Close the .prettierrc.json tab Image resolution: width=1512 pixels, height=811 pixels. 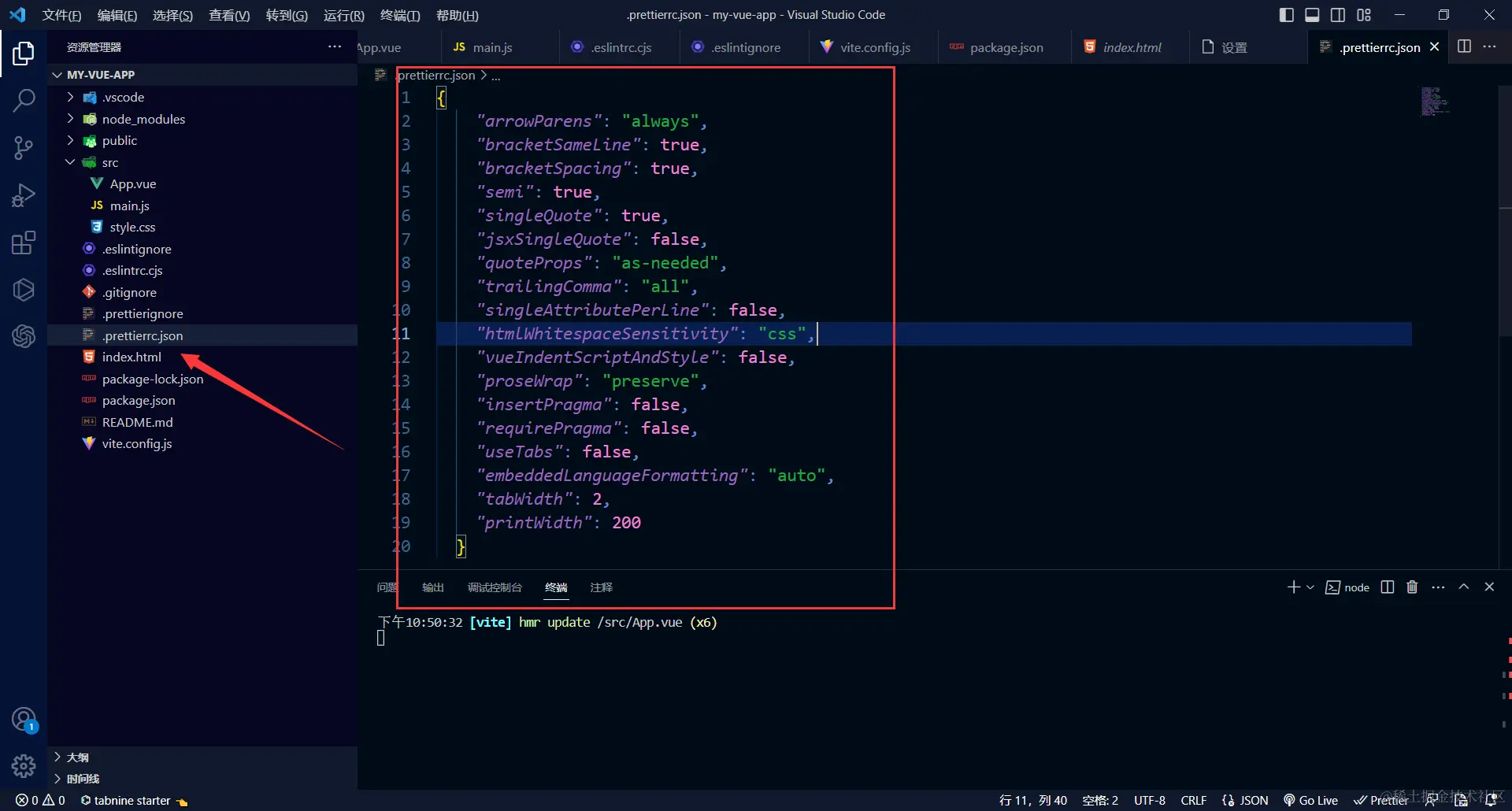[x=1435, y=46]
